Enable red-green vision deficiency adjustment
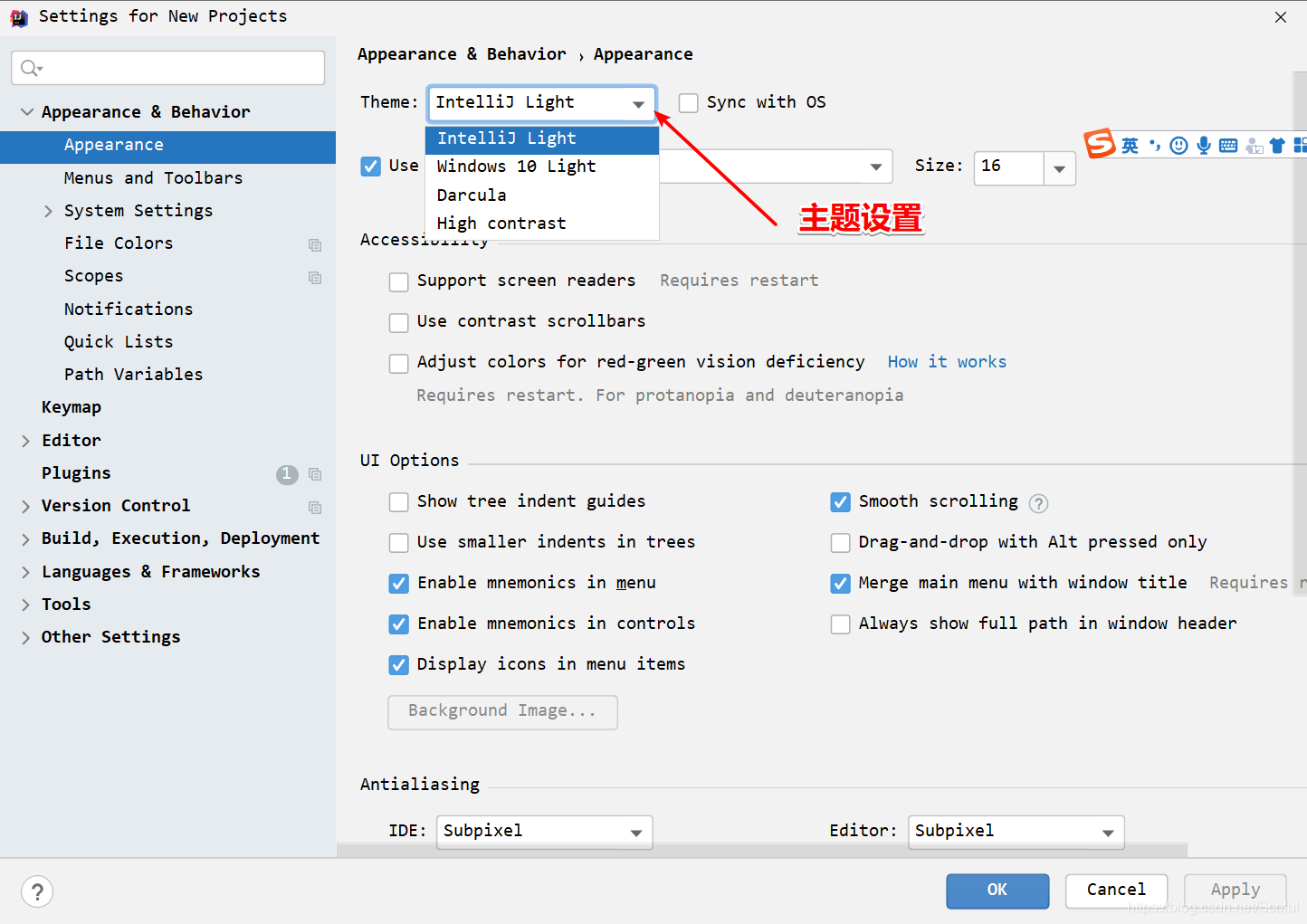Screen dimensions: 1307x924 pos(399,363)
